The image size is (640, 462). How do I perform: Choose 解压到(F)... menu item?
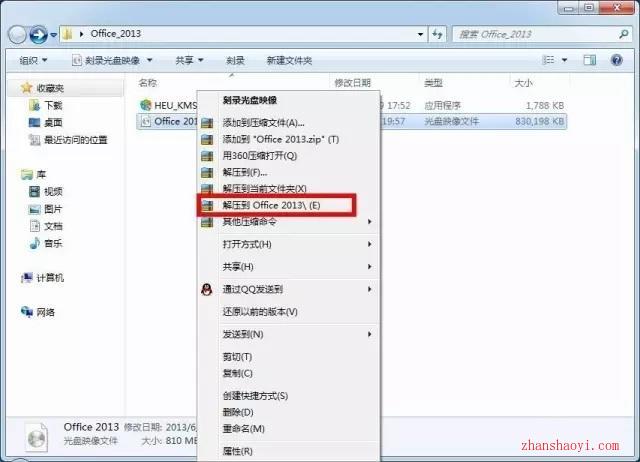(289, 172)
